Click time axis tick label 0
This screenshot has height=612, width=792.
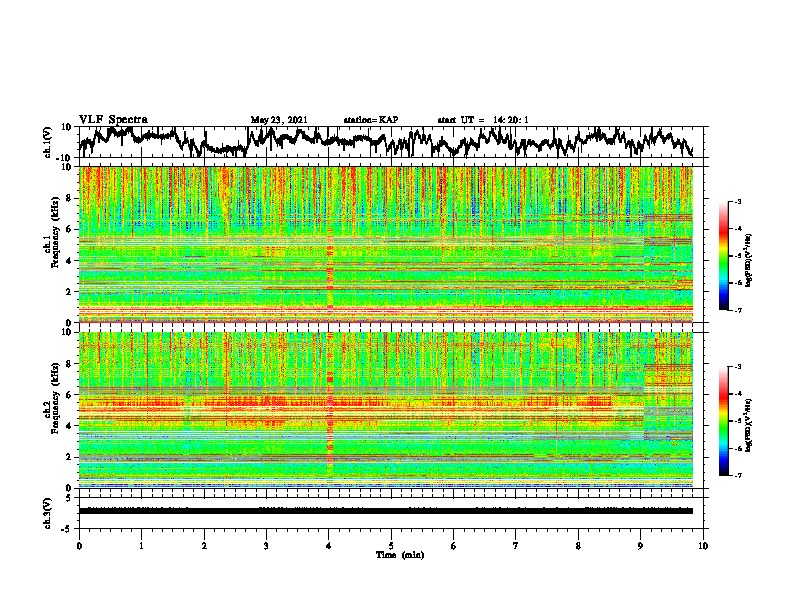(79, 546)
